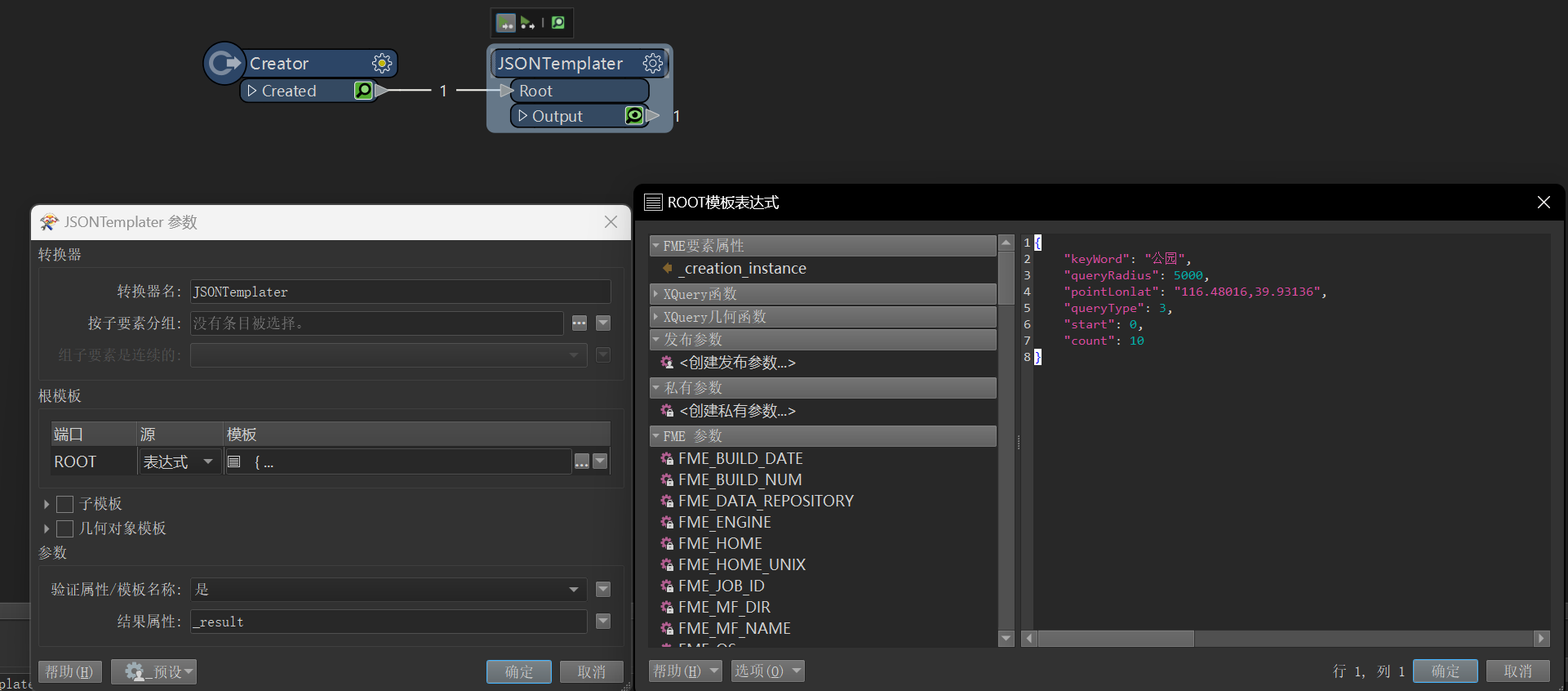Click the 转换器名 input field
The image size is (1568, 691).
tap(400, 292)
